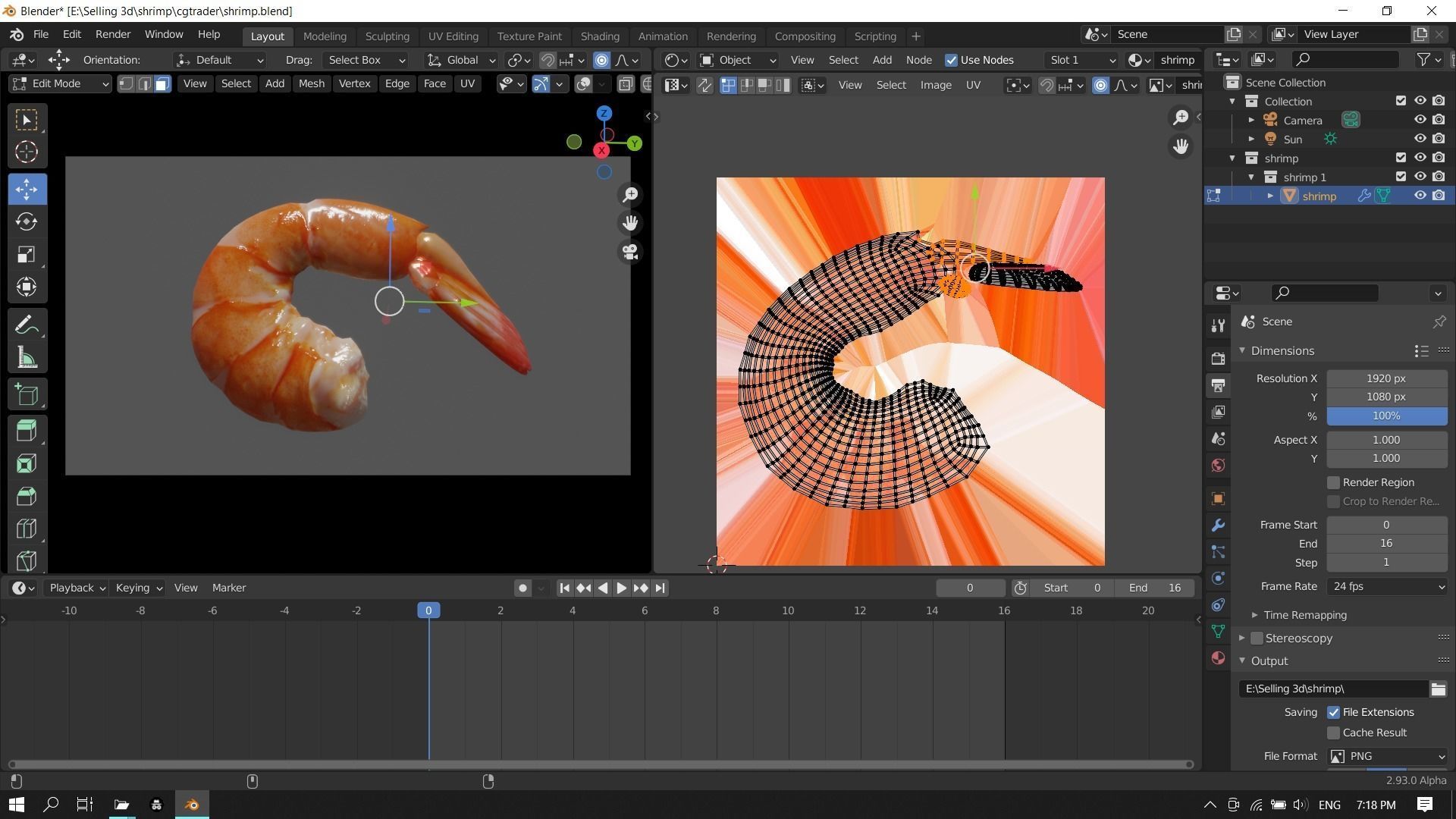Enable the Cache Result checkbox
The height and width of the screenshot is (819, 1456).
(x=1333, y=733)
